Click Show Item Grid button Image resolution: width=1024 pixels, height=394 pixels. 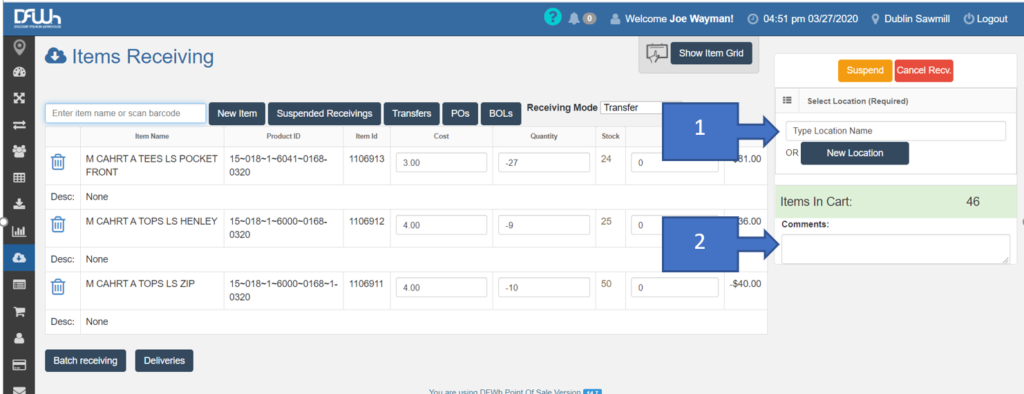[x=711, y=53]
